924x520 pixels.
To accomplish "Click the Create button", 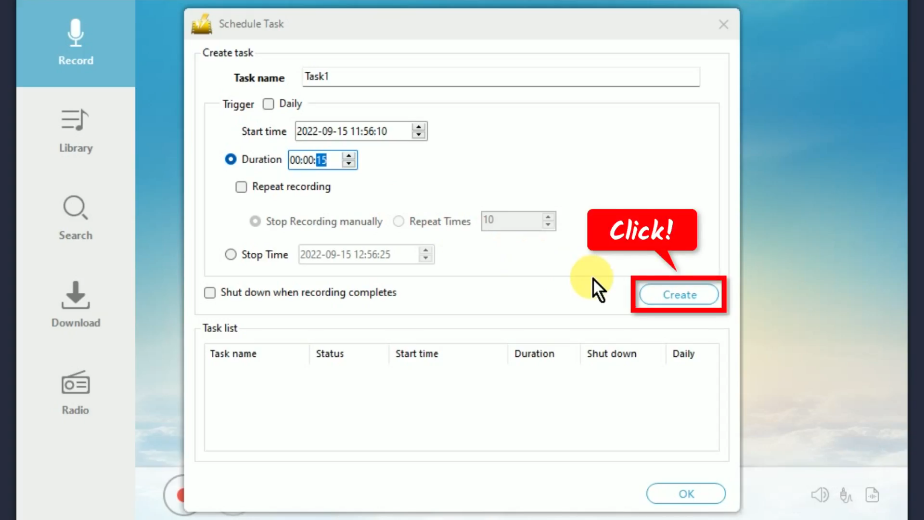I will pyautogui.click(x=679, y=295).
